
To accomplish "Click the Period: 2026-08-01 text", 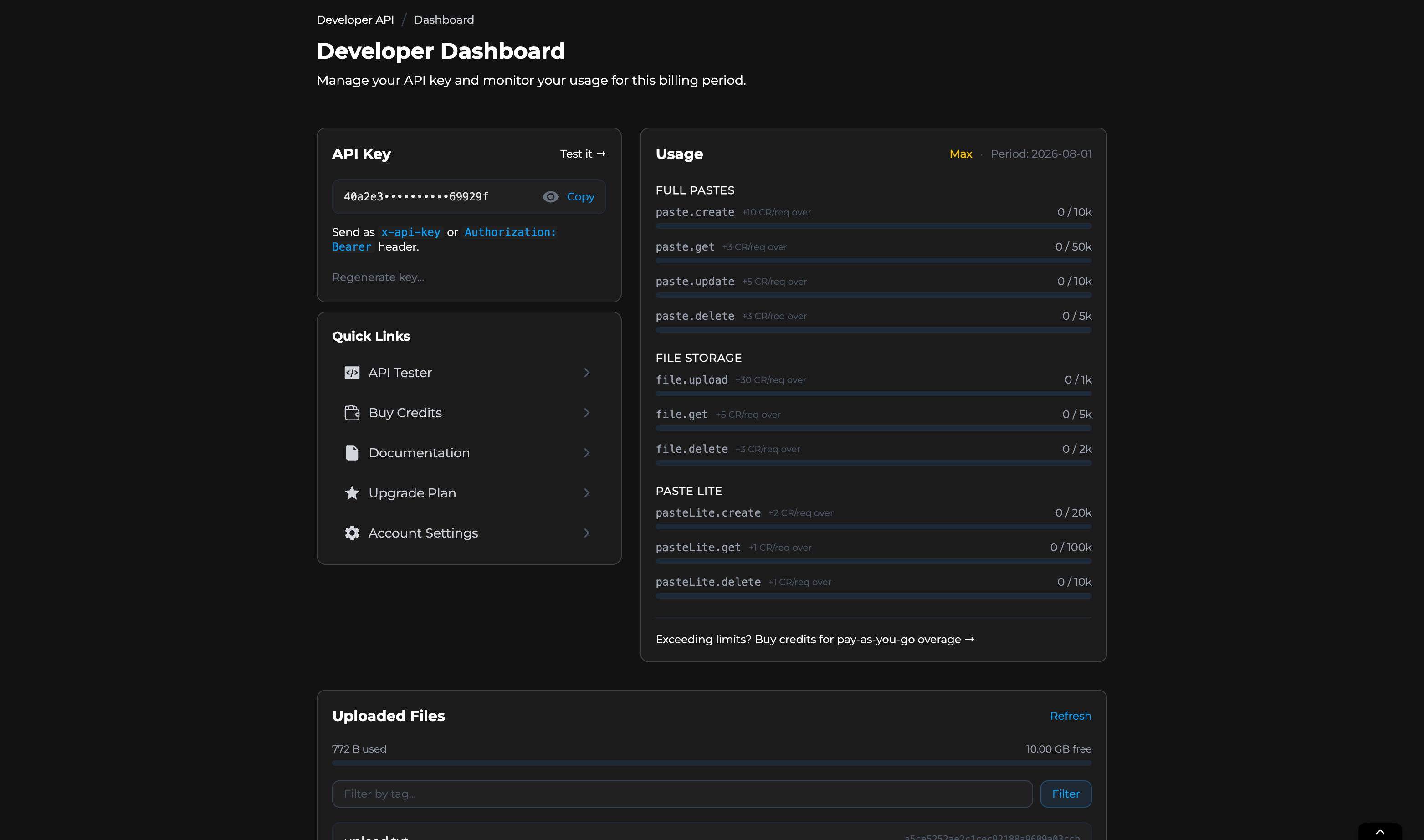I will (x=1040, y=154).
